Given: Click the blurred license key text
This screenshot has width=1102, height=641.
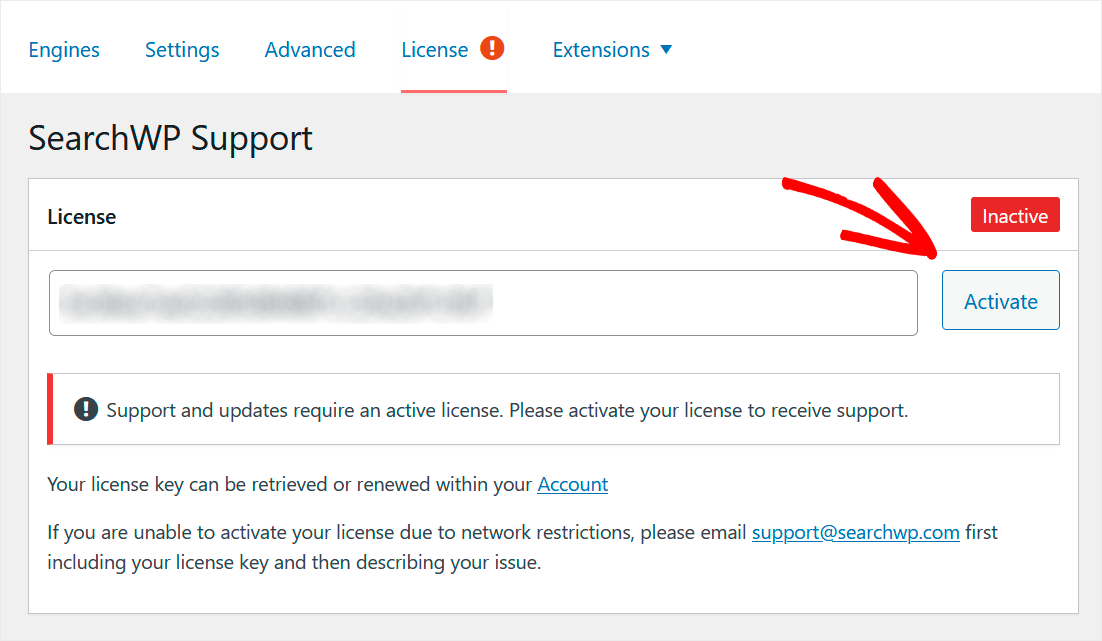Looking at the screenshot, I should [x=275, y=302].
